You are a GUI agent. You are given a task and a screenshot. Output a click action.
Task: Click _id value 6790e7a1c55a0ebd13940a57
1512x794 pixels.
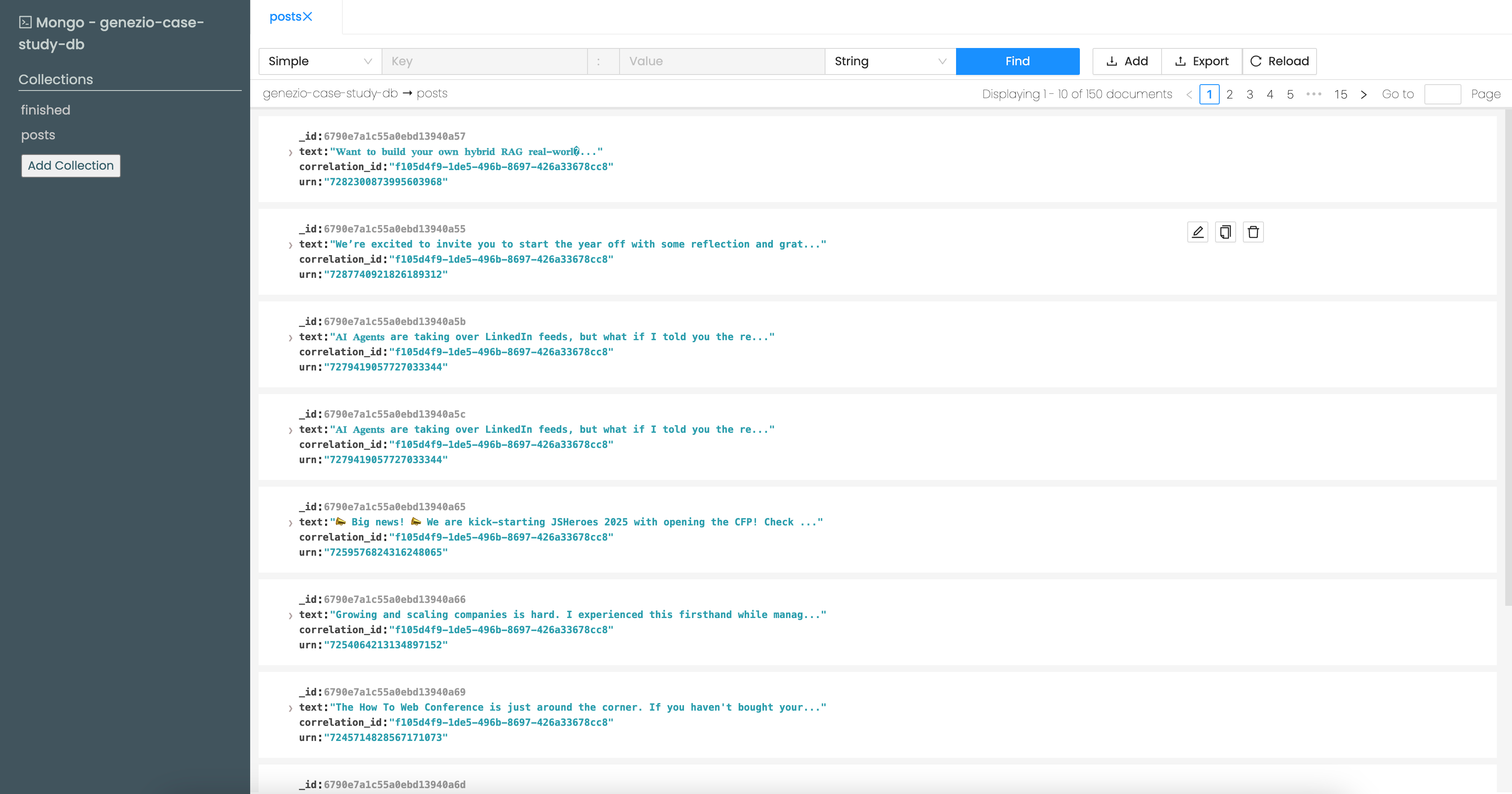tap(395, 136)
